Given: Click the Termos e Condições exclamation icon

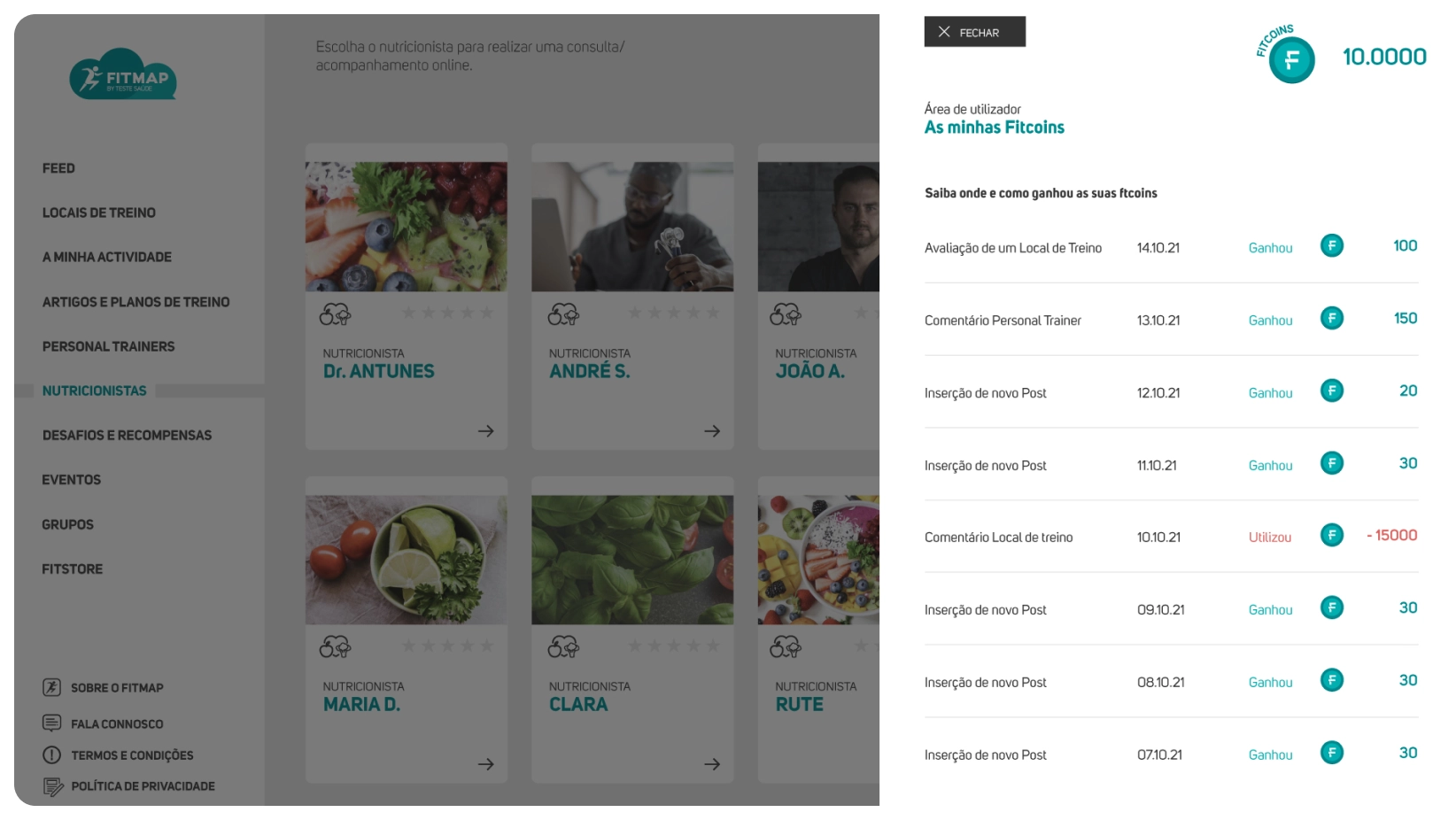Looking at the screenshot, I should tap(51, 755).
